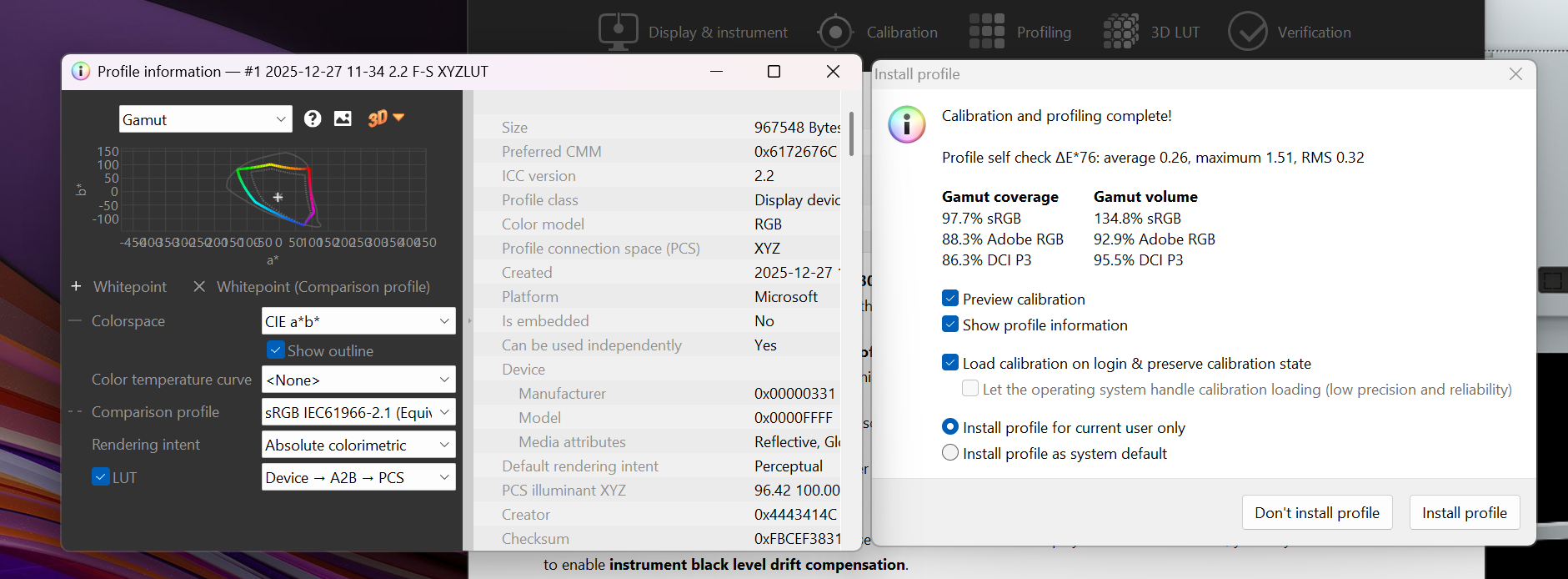
Task: Click the save image icon beside Gamut
Action: [x=343, y=118]
